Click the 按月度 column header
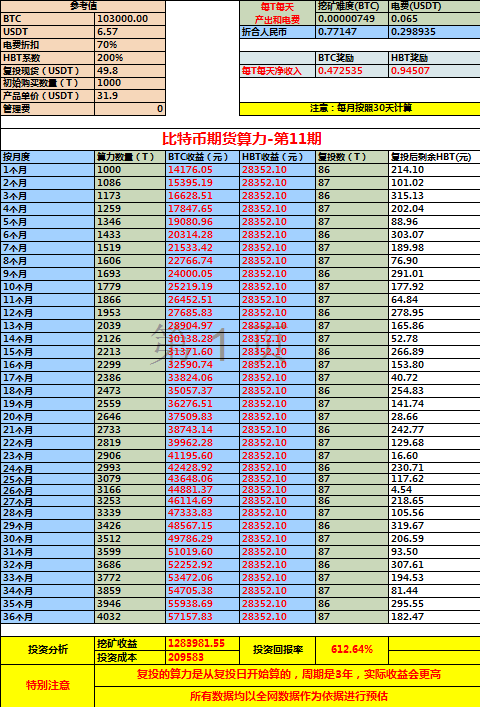Viewport: 480px width, 707px height. click(x=47, y=157)
